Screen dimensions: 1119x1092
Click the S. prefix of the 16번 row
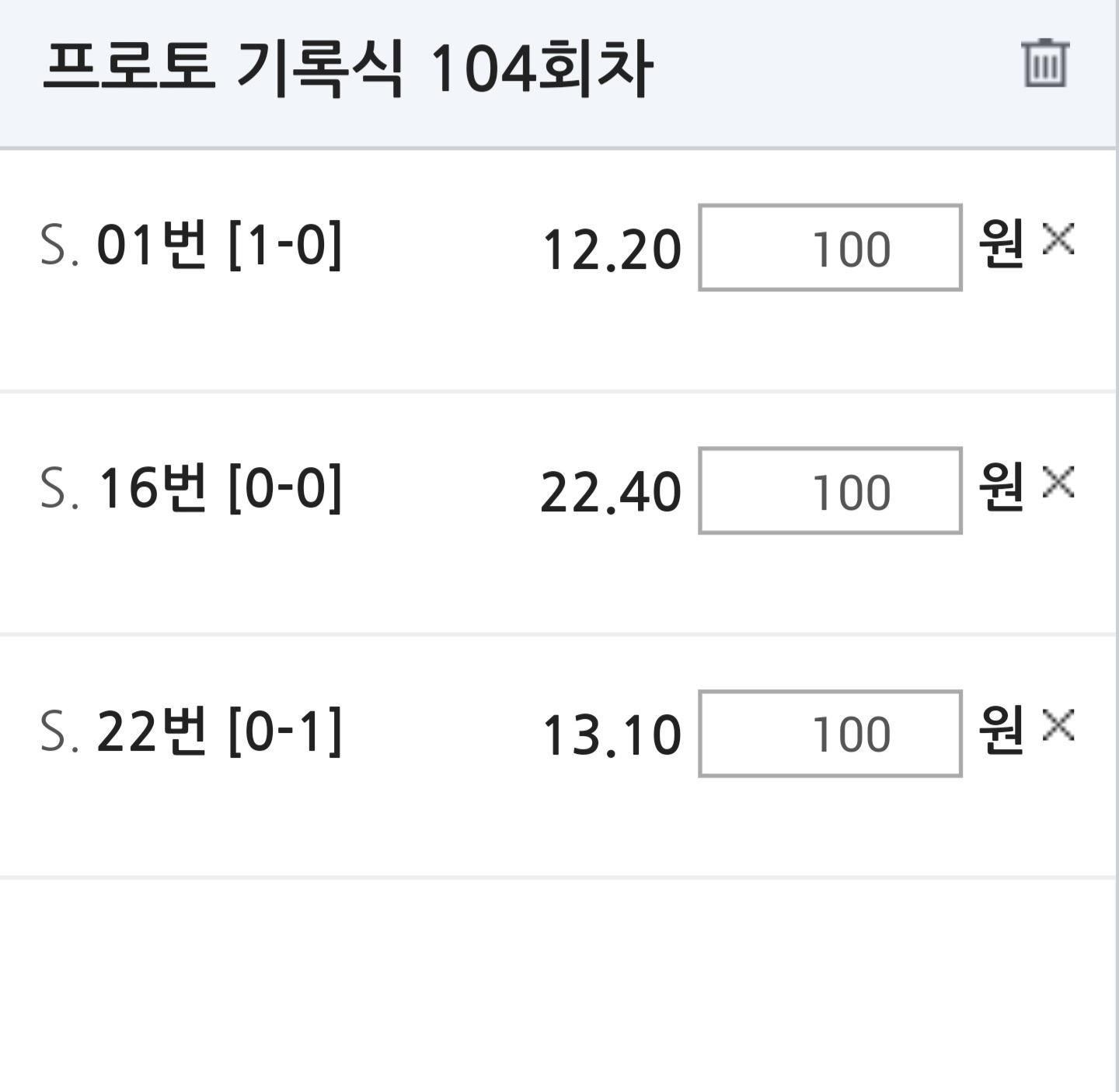pos(60,490)
